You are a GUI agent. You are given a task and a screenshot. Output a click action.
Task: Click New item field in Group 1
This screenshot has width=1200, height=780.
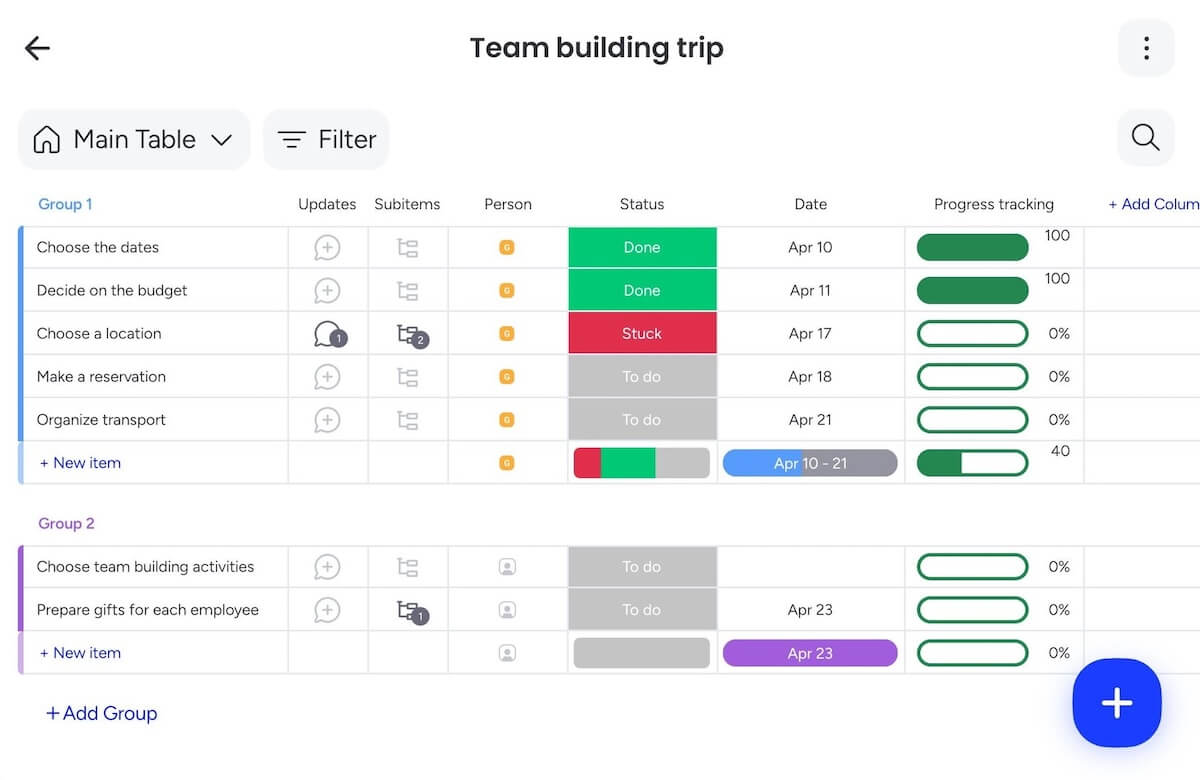tap(80, 463)
